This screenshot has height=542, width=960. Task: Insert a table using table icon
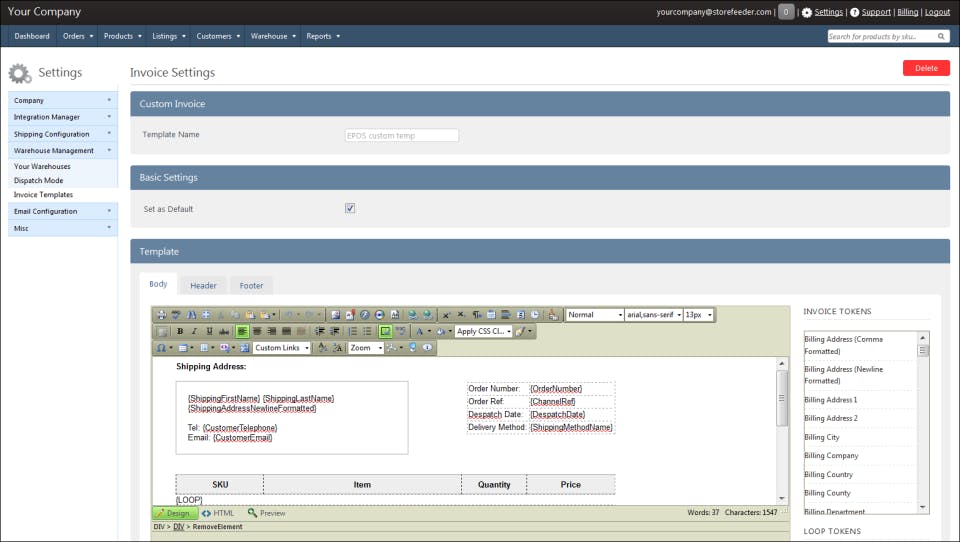point(182,347)
